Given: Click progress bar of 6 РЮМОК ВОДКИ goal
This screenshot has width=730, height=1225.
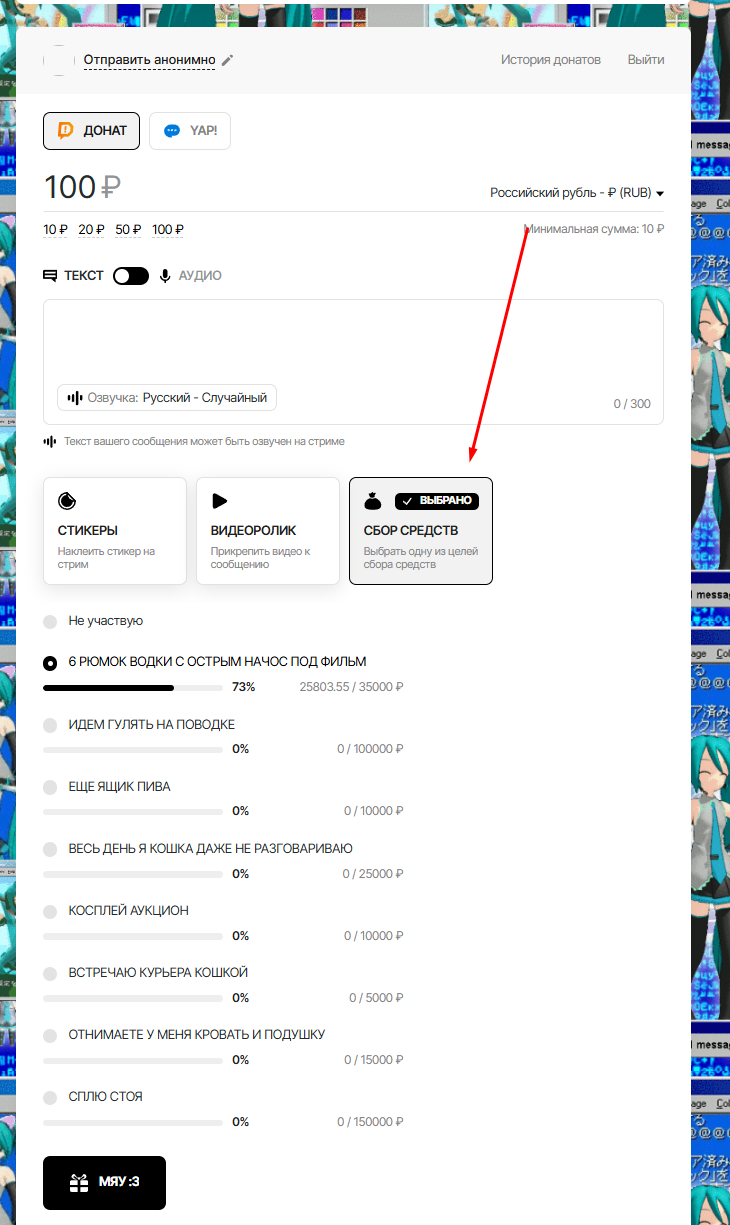Looking at the screenshot, I should point(133,688).
